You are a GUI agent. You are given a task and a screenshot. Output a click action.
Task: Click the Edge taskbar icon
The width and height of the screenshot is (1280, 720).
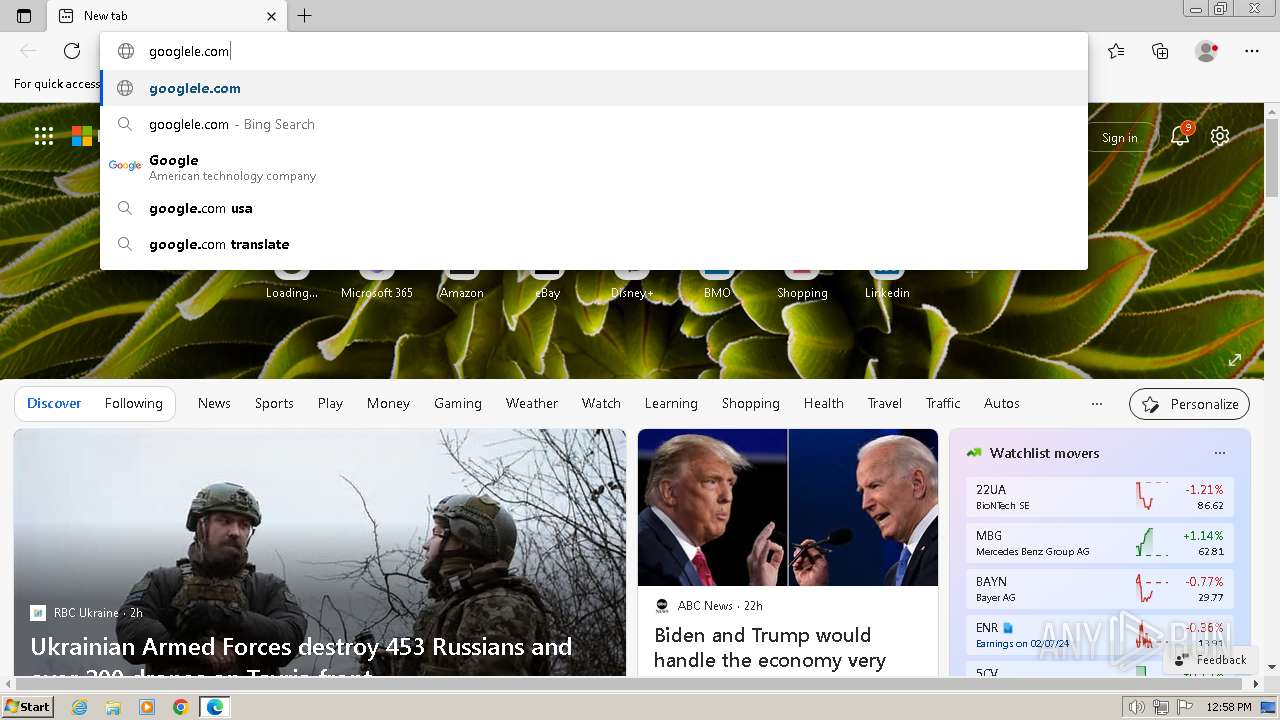(x=215, y=707)
